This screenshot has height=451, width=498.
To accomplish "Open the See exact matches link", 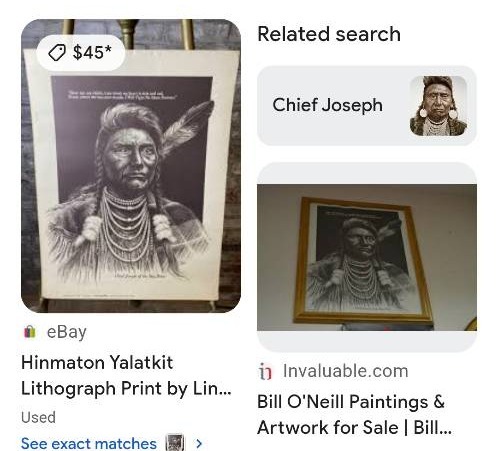I will pos(89,444).
